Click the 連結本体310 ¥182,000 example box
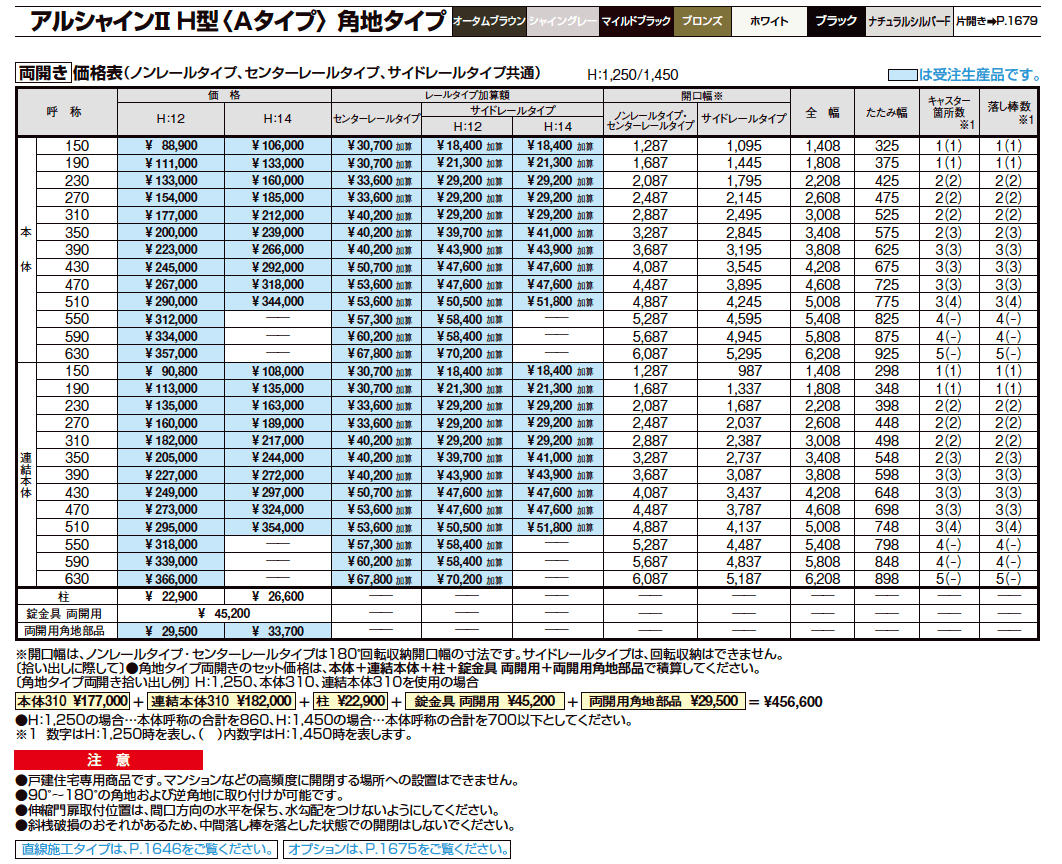 pyautogui.click(x=221, y=702)
